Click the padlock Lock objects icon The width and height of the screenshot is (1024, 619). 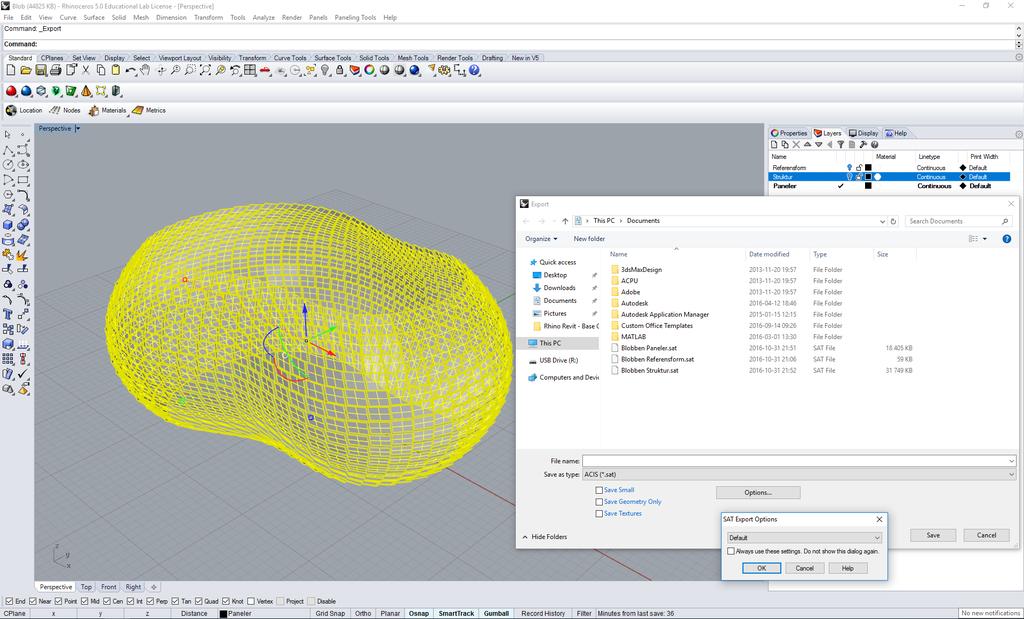(340, 71)
